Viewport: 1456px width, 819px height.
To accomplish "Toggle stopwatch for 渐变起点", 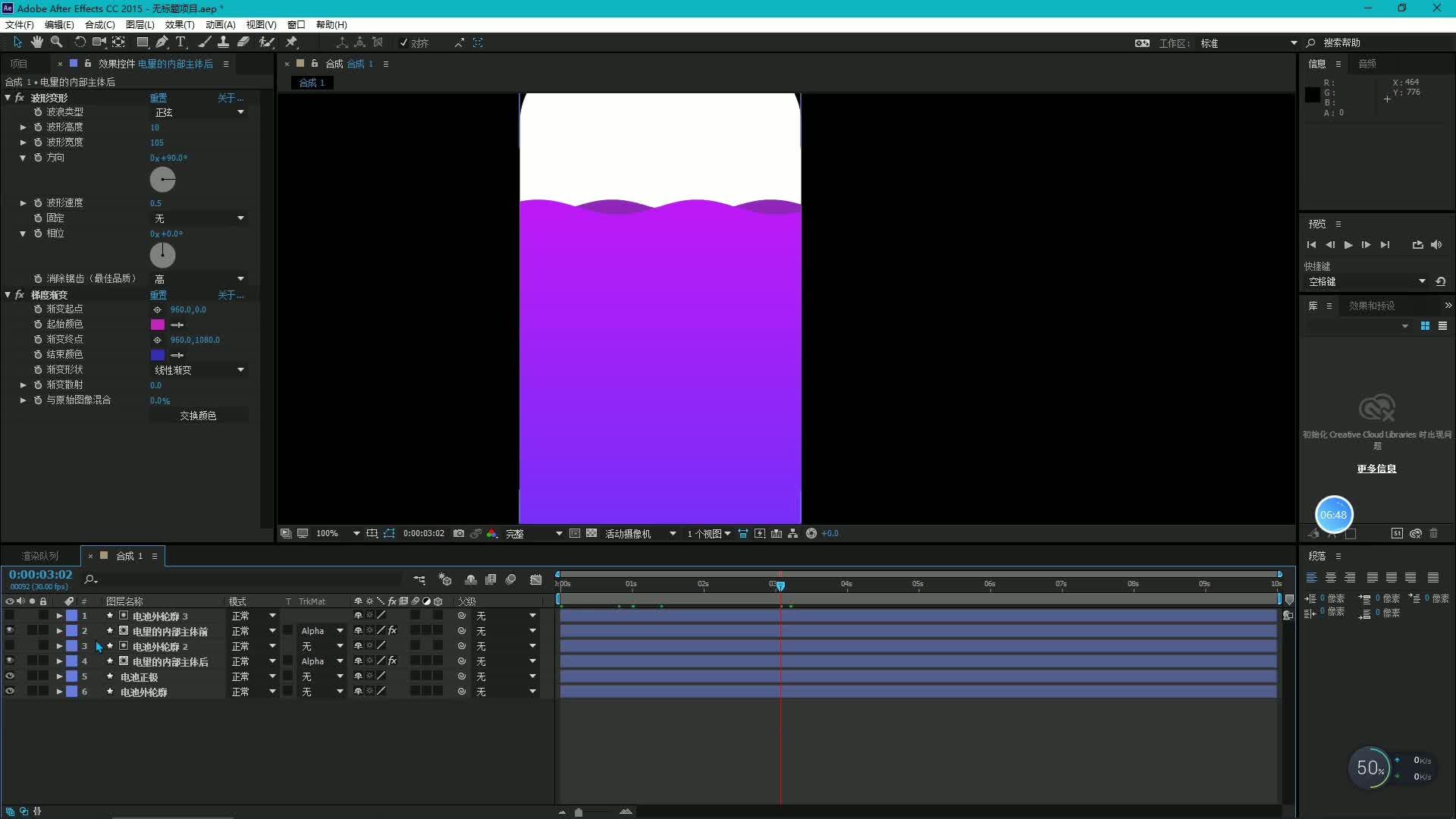I will (x=38, y=309).
